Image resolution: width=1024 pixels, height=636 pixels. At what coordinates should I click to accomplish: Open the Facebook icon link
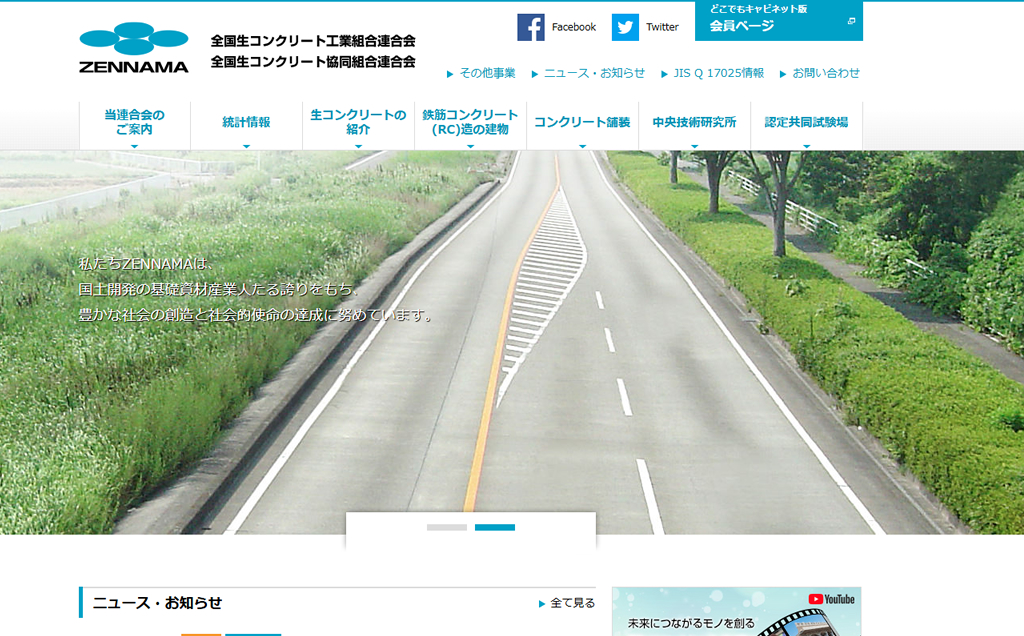[531, 27]
